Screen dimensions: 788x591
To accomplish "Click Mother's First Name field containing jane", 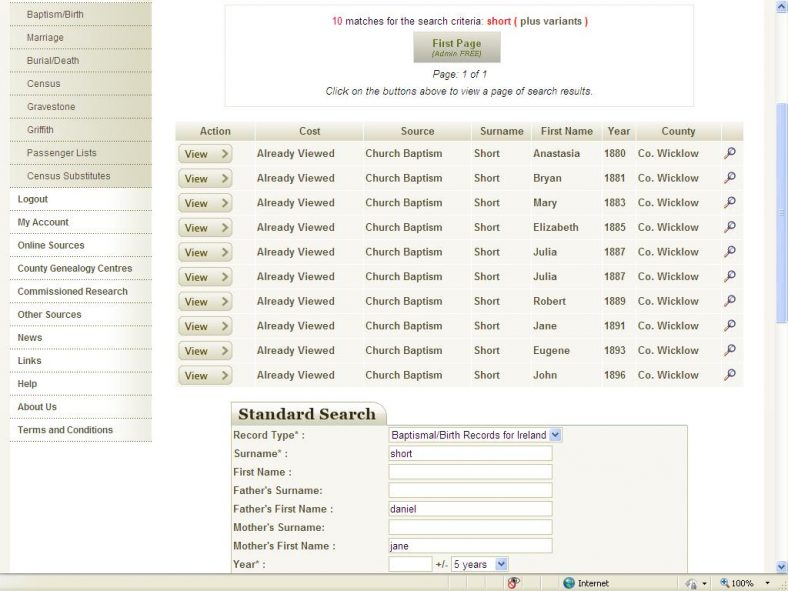I will (x=470, y=546).
